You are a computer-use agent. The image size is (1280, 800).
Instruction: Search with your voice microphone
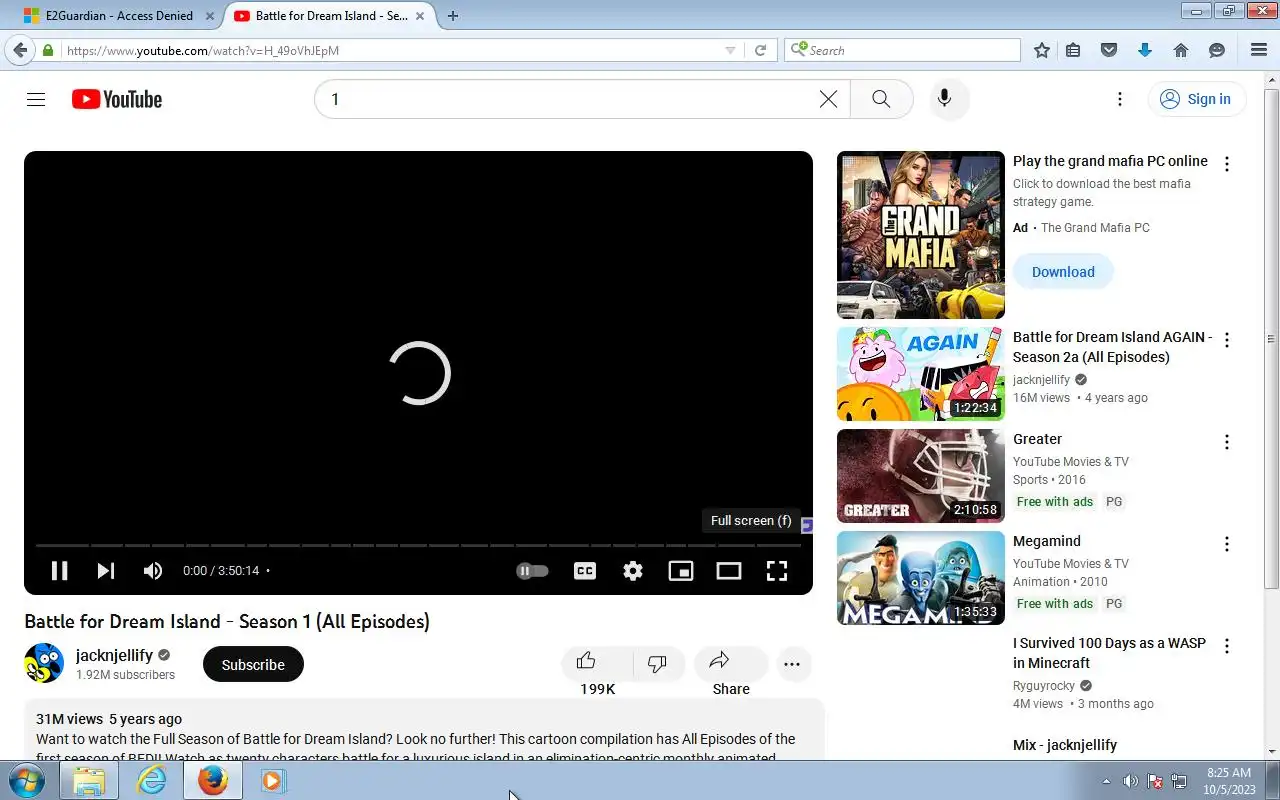click(x=944, y=99)
